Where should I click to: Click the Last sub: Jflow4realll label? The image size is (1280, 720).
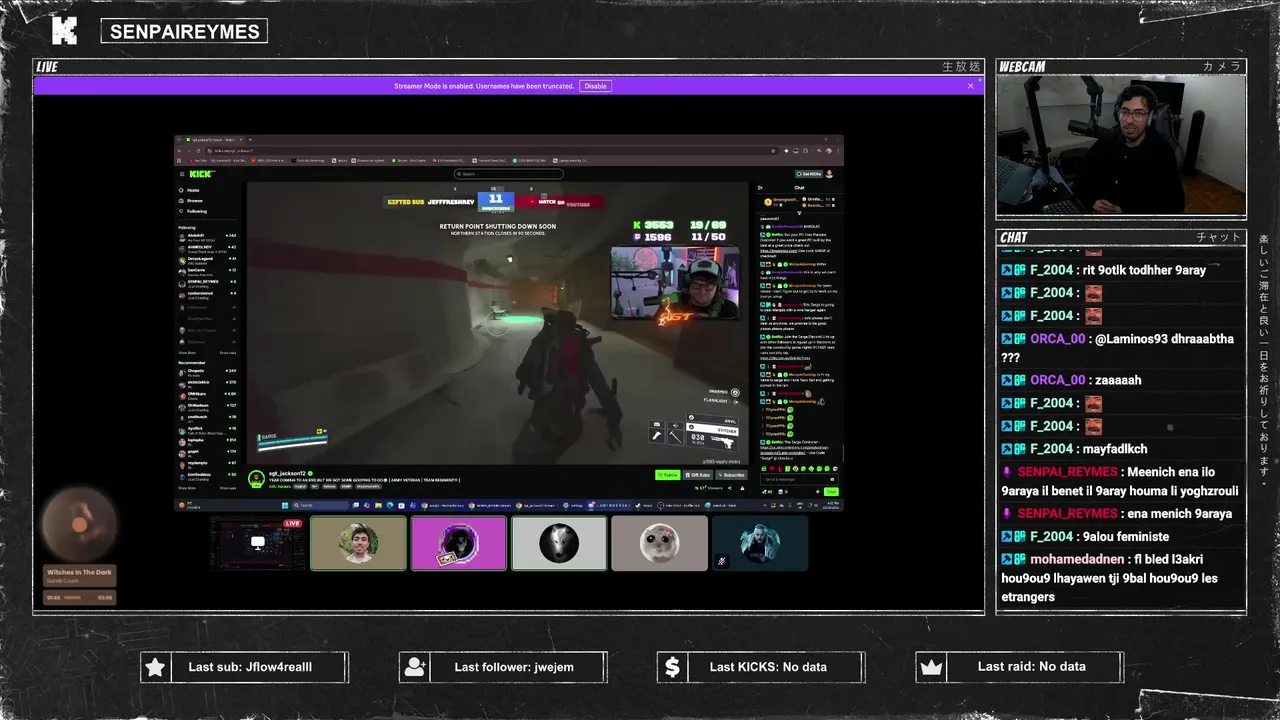coord(250,667)
